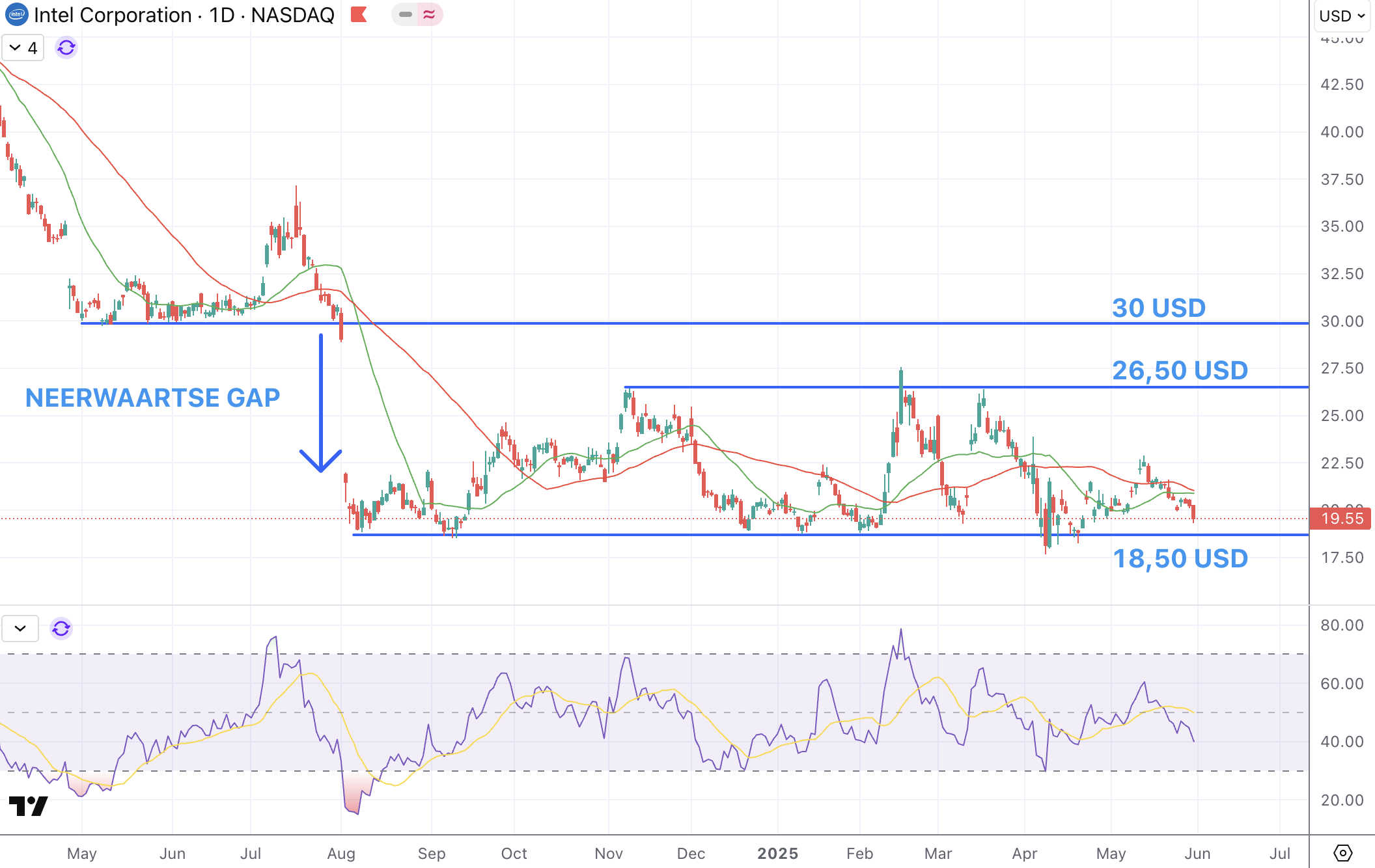Click the 27.50 price axis value

[1342, 368]
